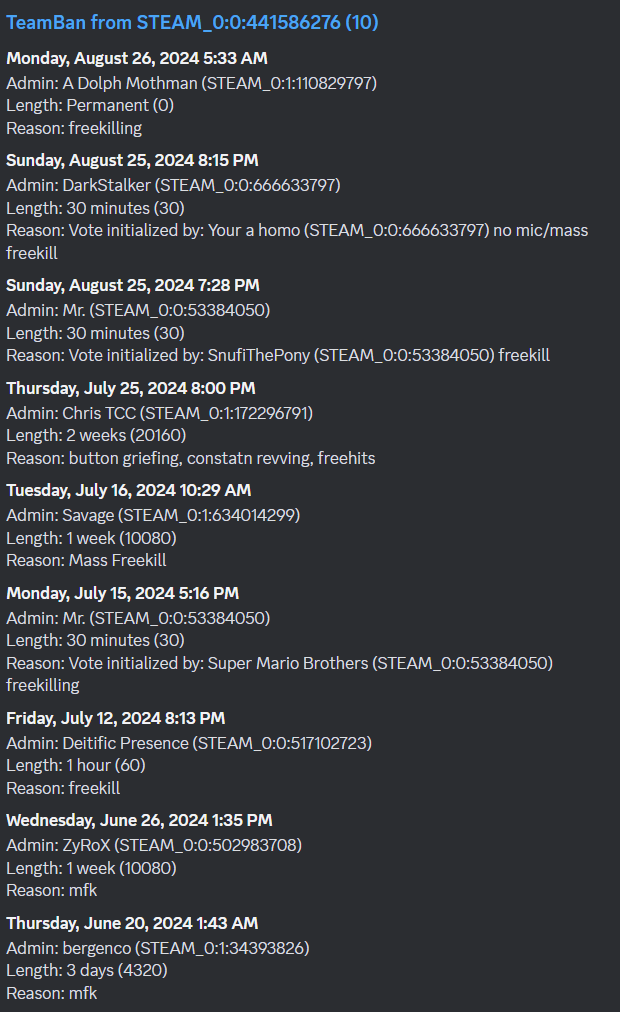
Task: Click the Length: Permanent (0) text
Action: [x=90, y=105]
